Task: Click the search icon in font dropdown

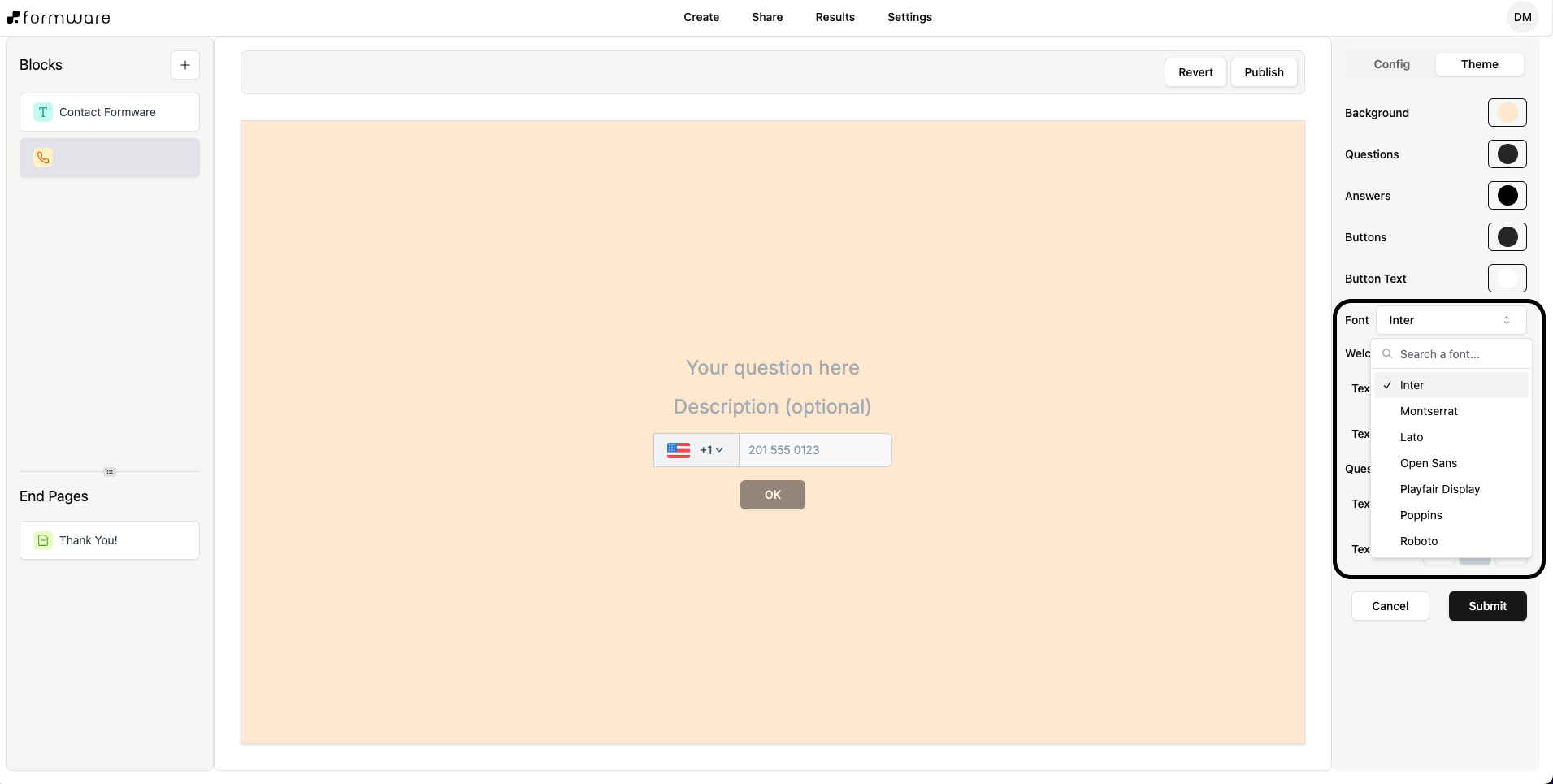Action: (1387, 354)
